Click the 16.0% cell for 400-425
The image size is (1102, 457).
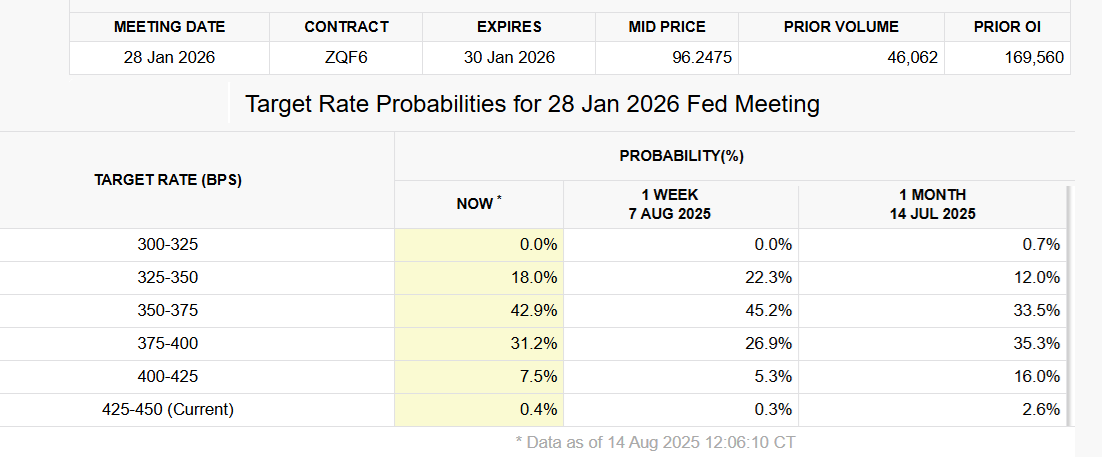[x=1036, y=376]
